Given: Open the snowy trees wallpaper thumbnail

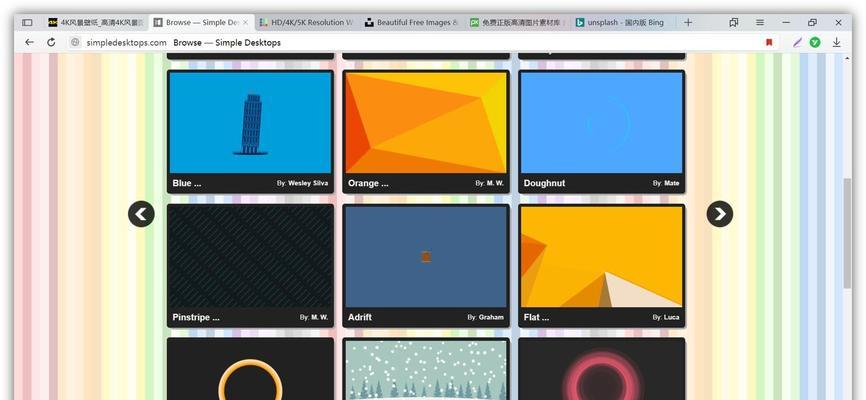Looking at the screenshot, I should pyautogui.click(x=426, y=370).
